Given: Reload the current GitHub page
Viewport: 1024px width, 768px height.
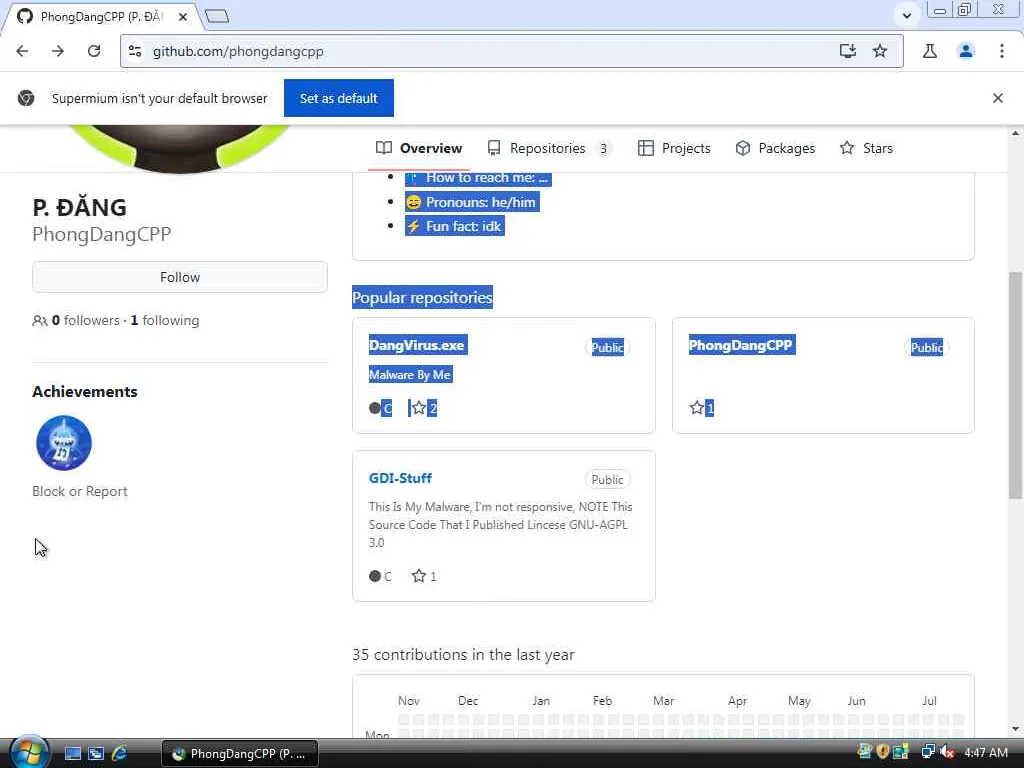Looking at the screenshot, I should [x=94, y=51].
